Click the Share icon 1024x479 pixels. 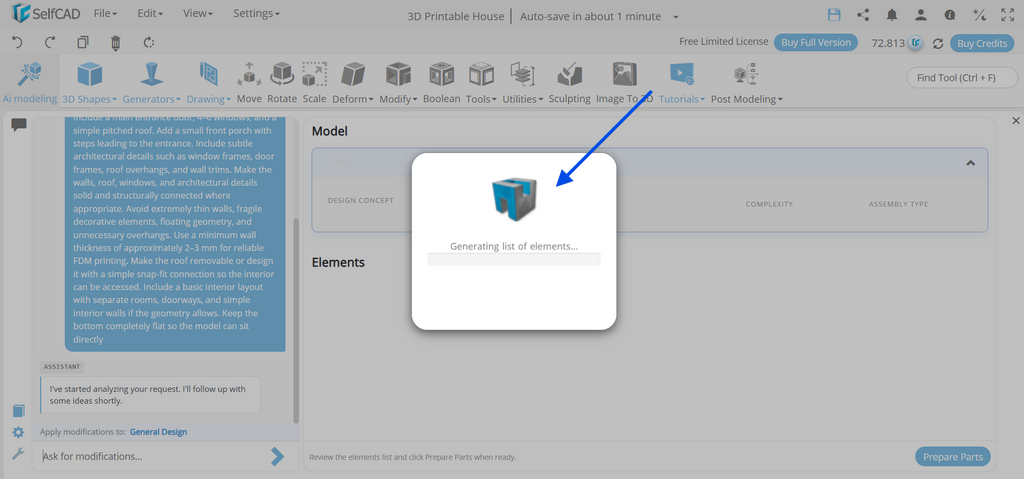[863, 15]
